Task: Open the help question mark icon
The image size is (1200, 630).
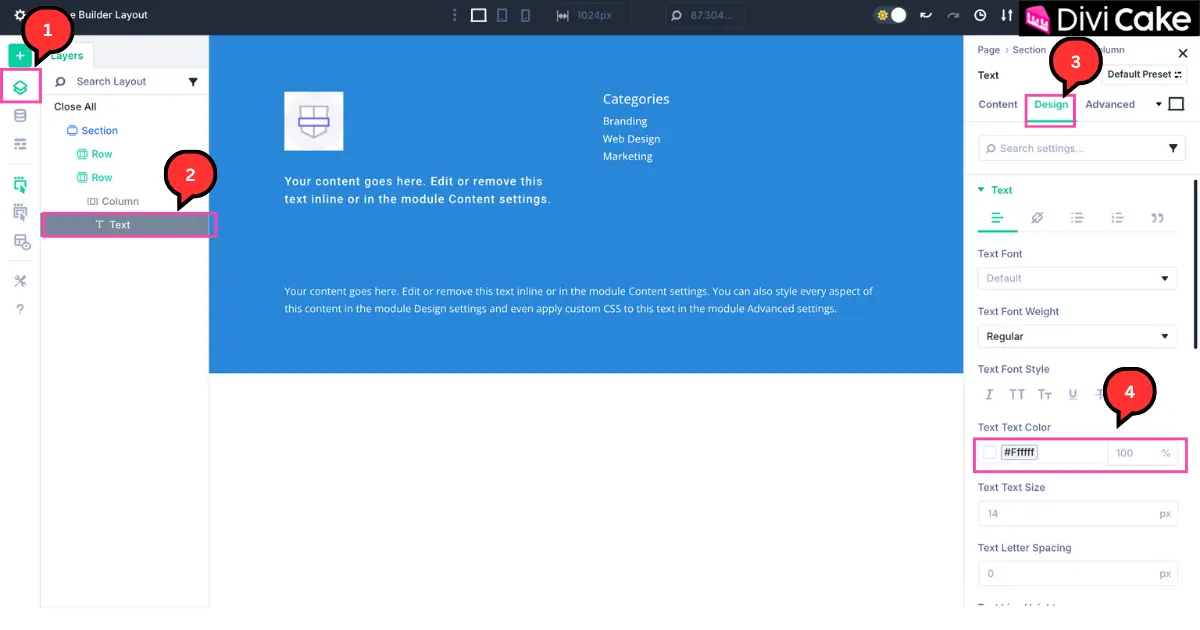Action: point(20,309)
